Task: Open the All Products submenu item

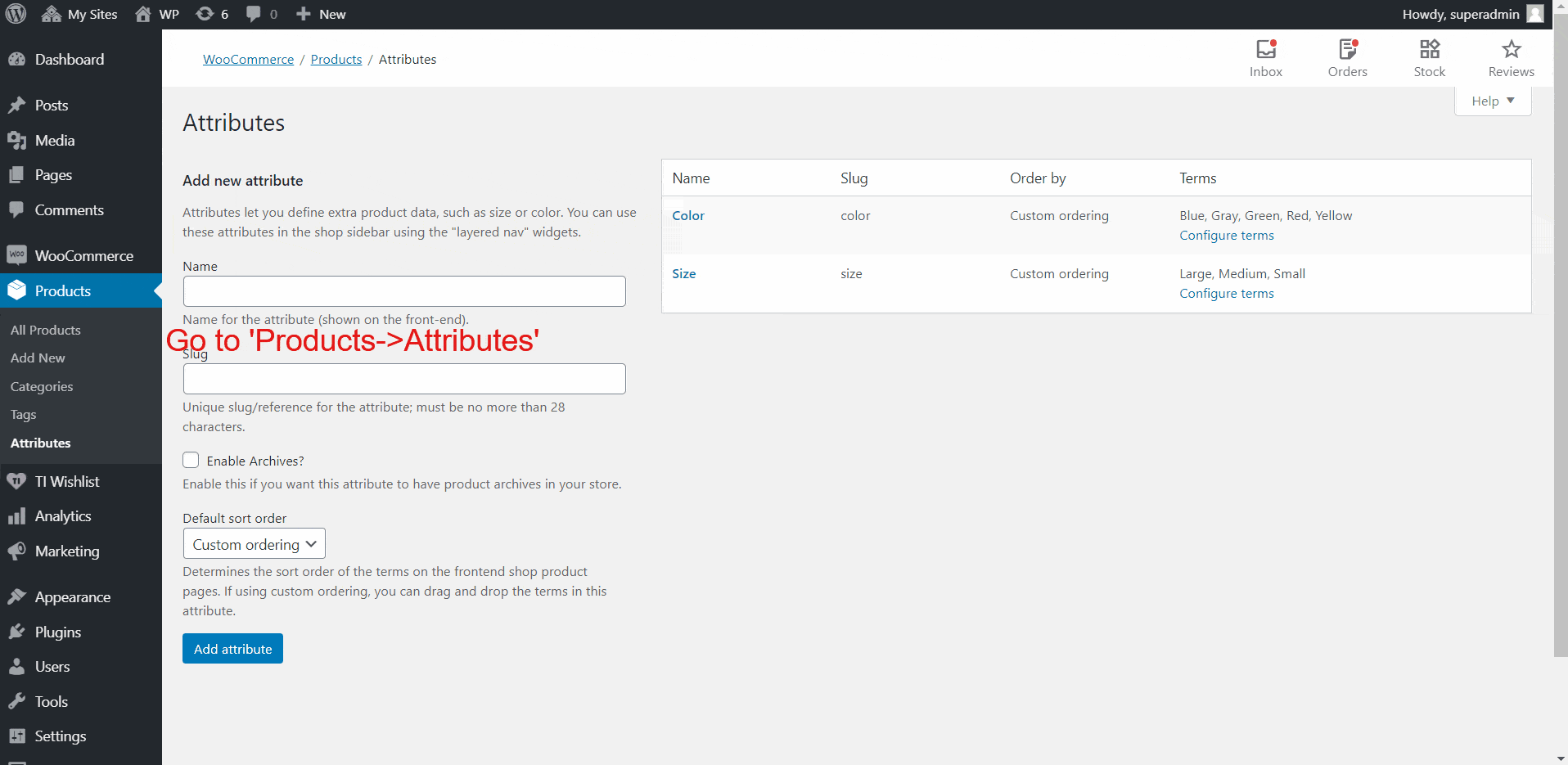Action: click(x=46, y=330)
